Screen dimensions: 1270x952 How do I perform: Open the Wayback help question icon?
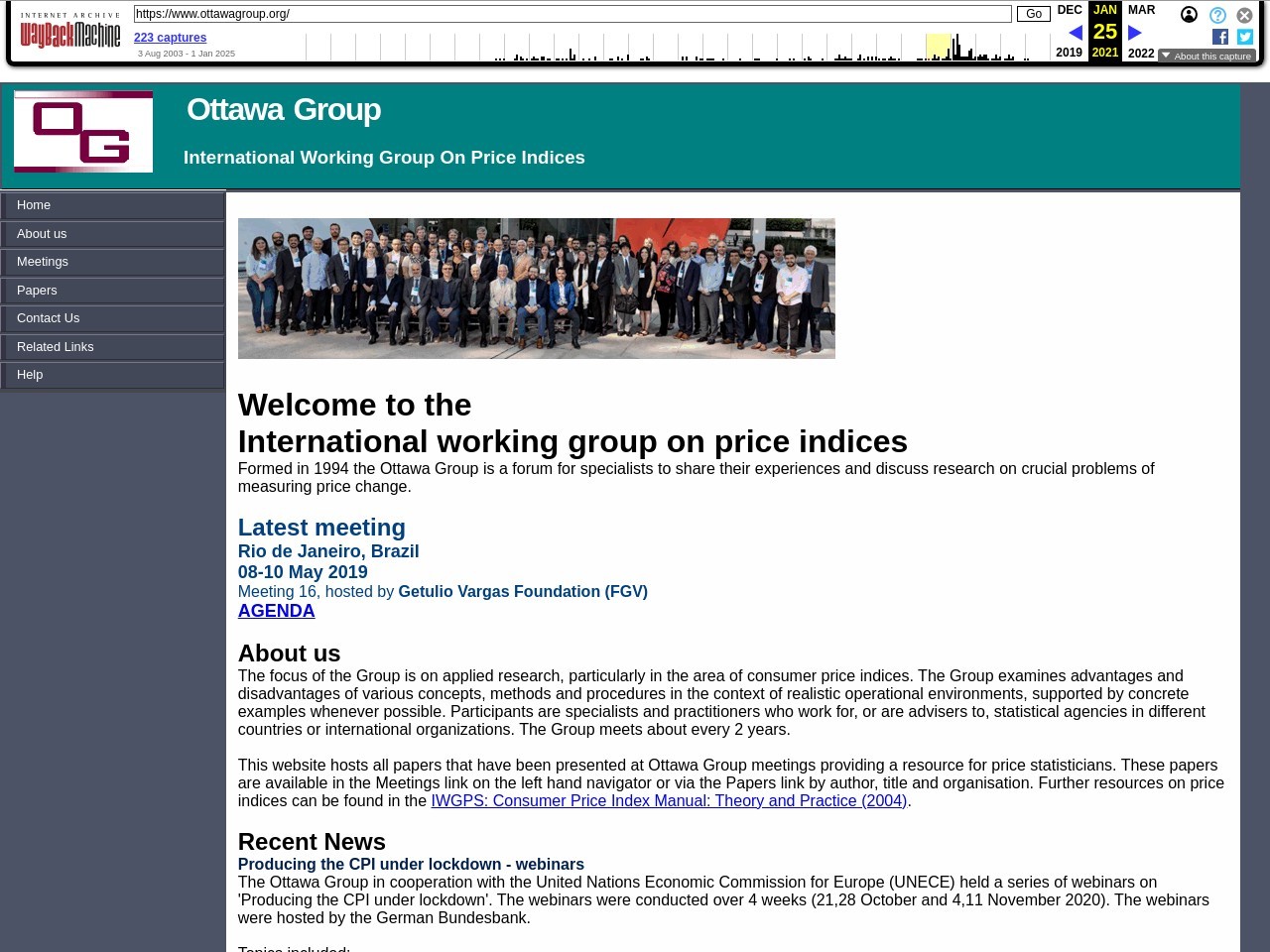point(1217,15)
